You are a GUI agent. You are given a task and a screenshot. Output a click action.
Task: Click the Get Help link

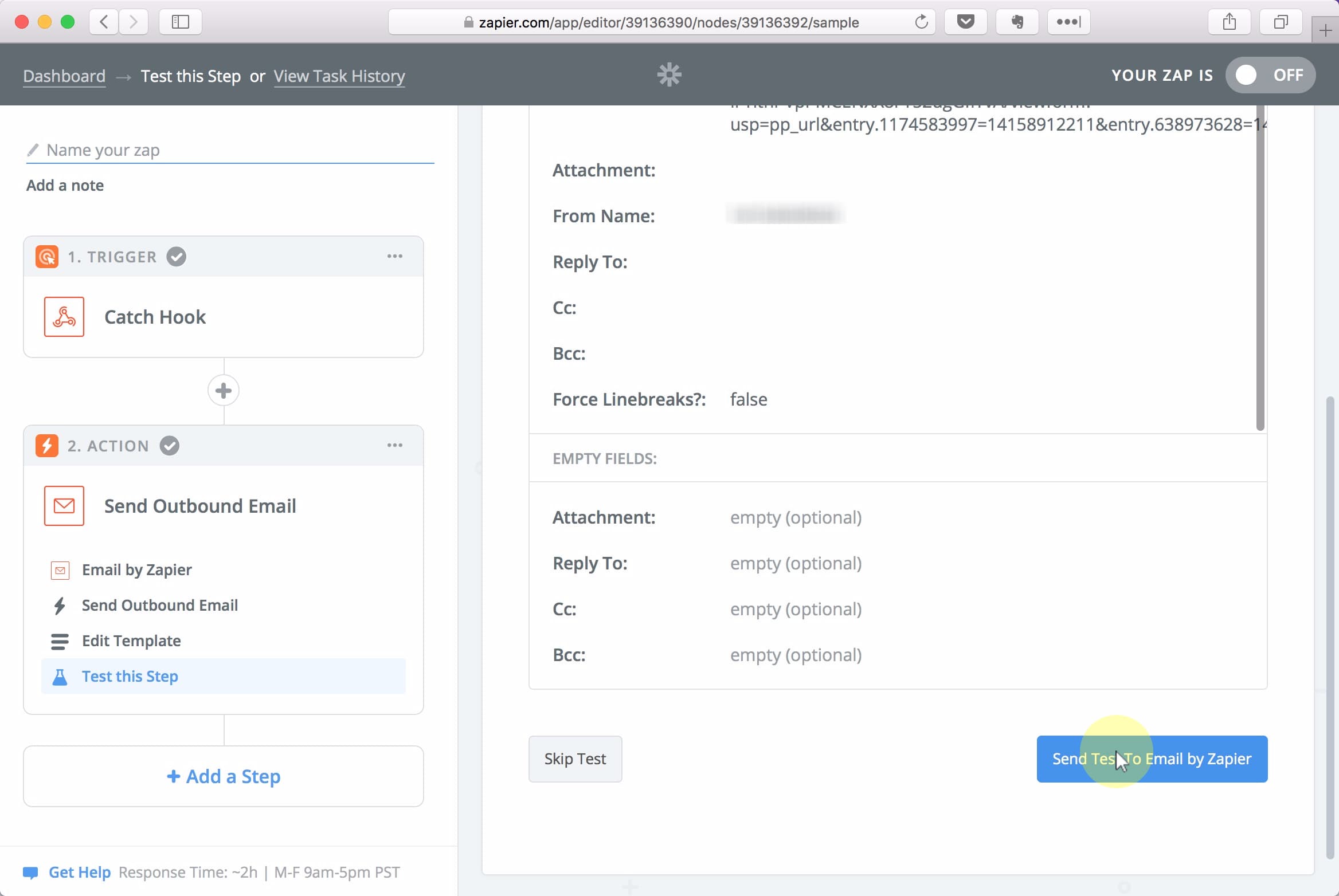(x=80, y=872)
